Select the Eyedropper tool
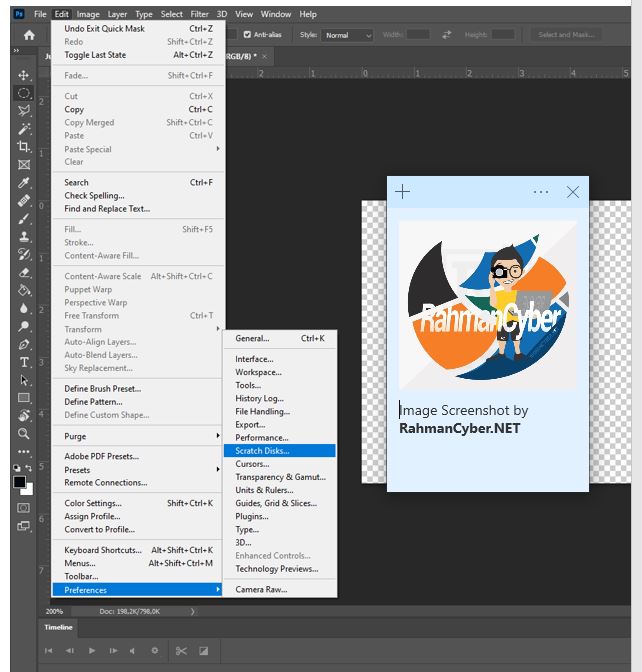Viewport: 642px width, 672px height. click(24, 183)
